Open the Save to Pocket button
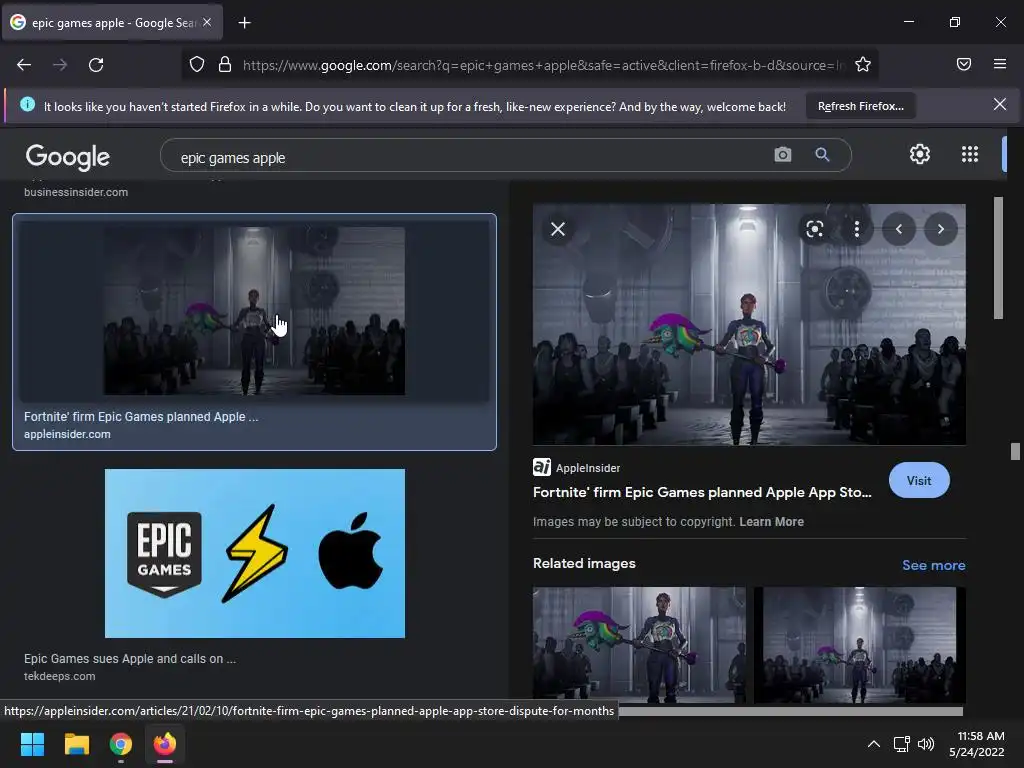The width and height of the screenshot is (1024, 768). [x=964, y=64]
